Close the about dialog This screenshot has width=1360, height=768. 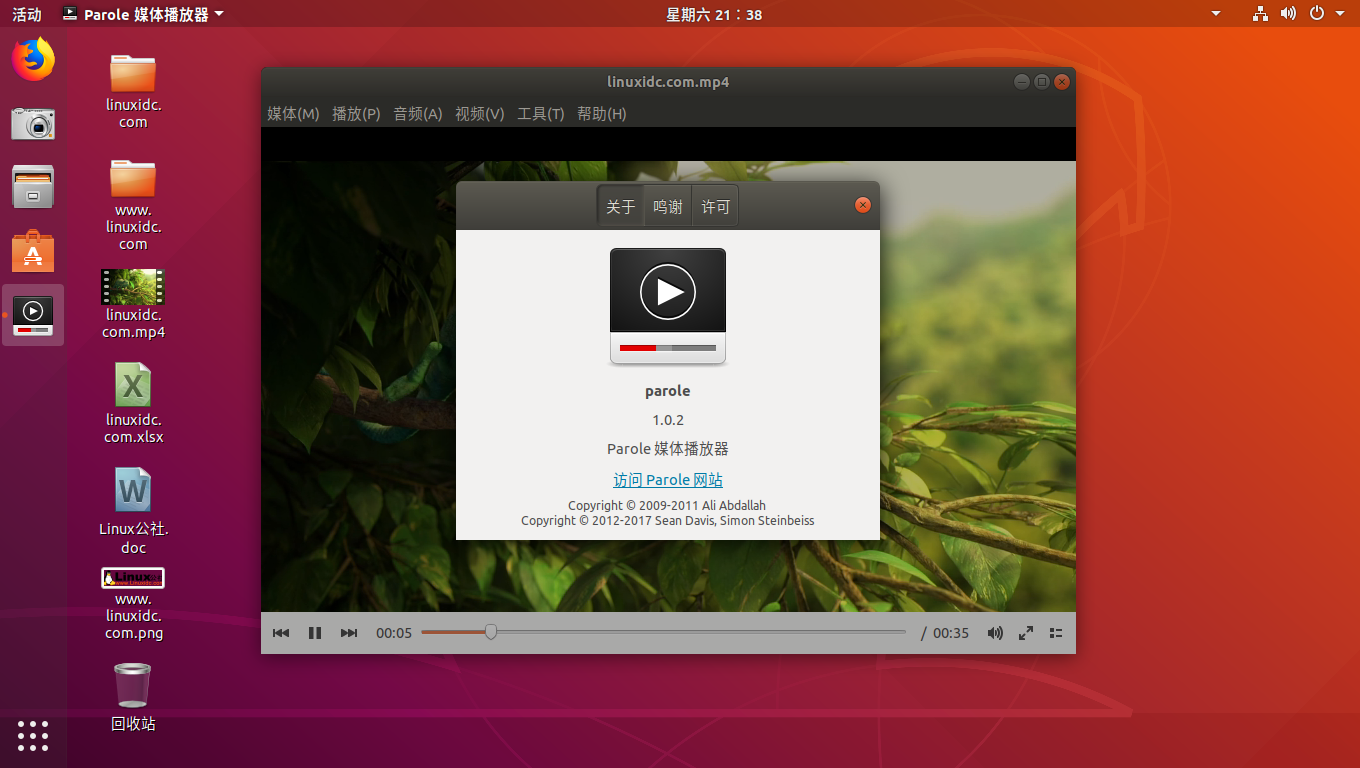click(863, 205)
